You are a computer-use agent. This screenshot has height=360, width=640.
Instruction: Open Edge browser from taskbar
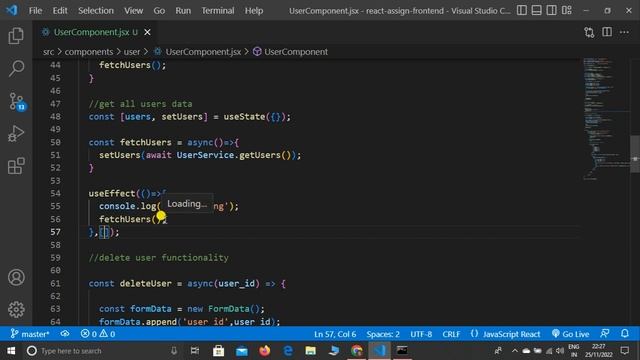(288, 351)
